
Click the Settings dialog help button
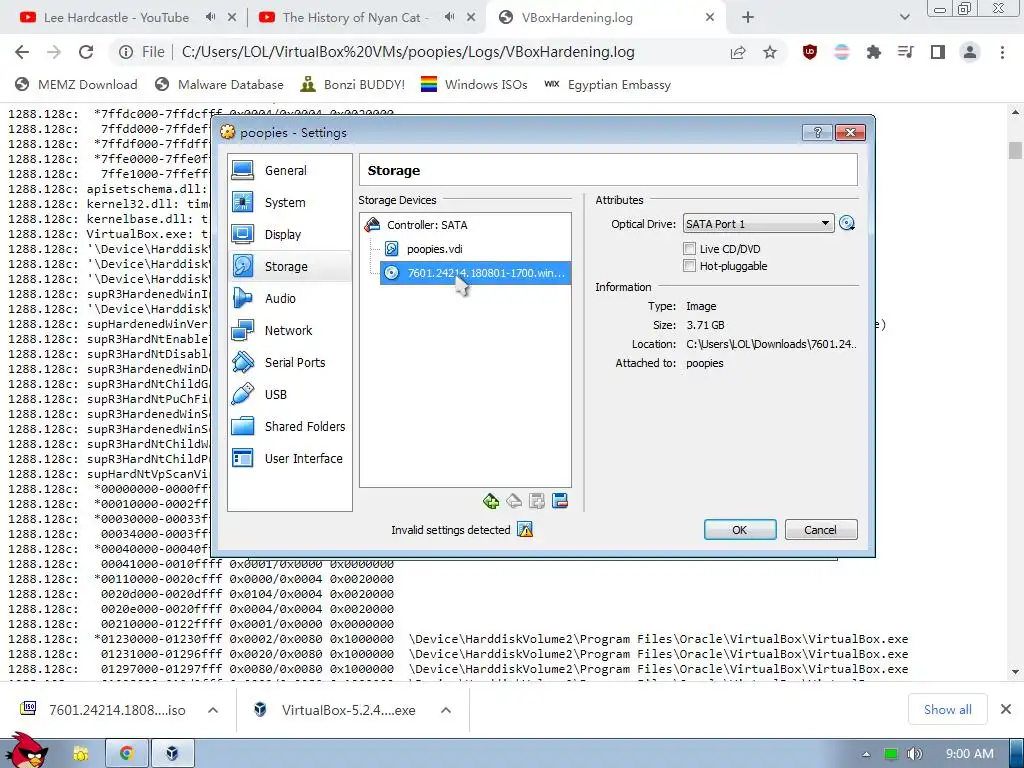817,133
